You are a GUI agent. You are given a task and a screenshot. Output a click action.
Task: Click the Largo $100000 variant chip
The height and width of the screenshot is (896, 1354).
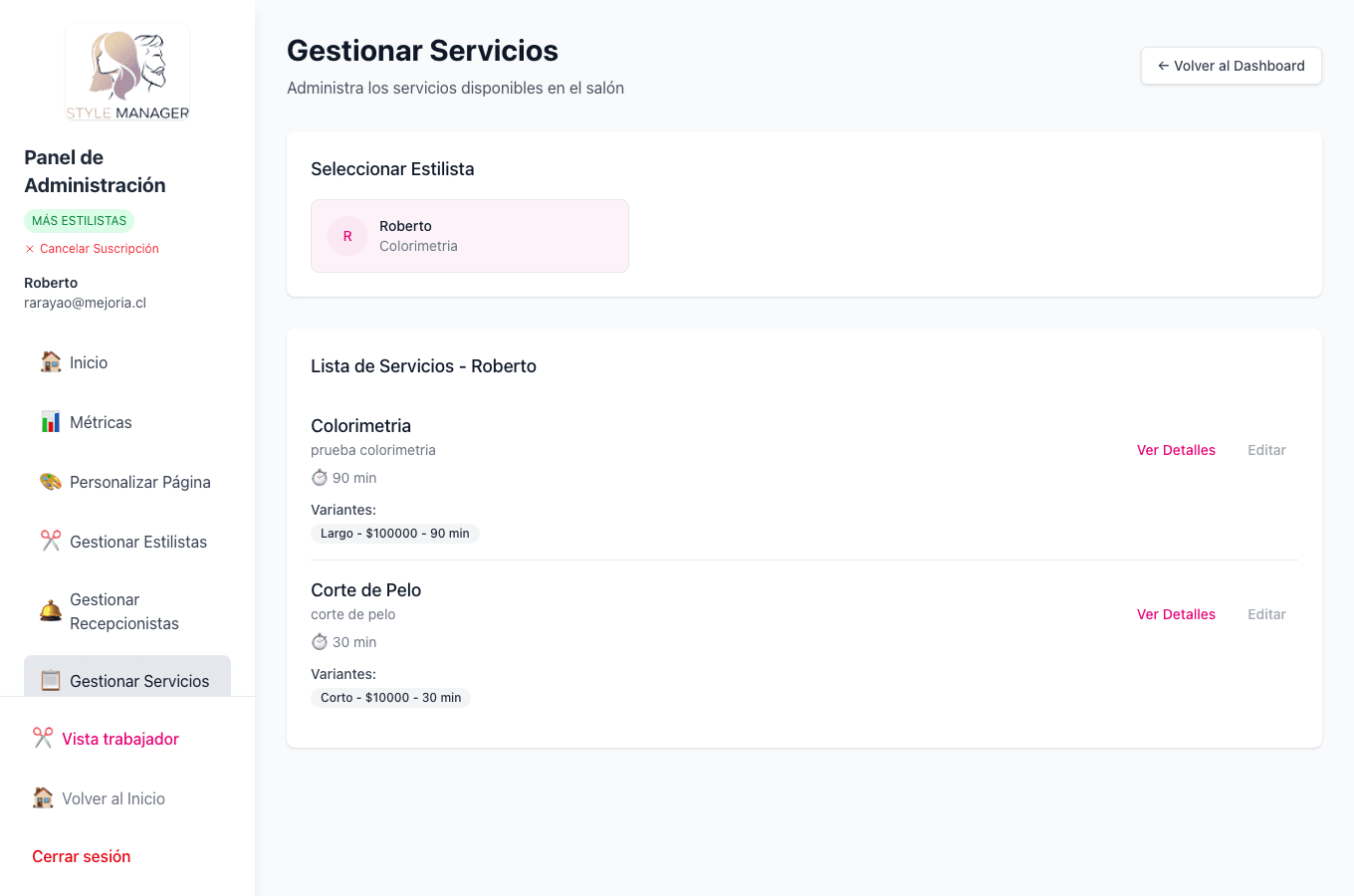394,533
